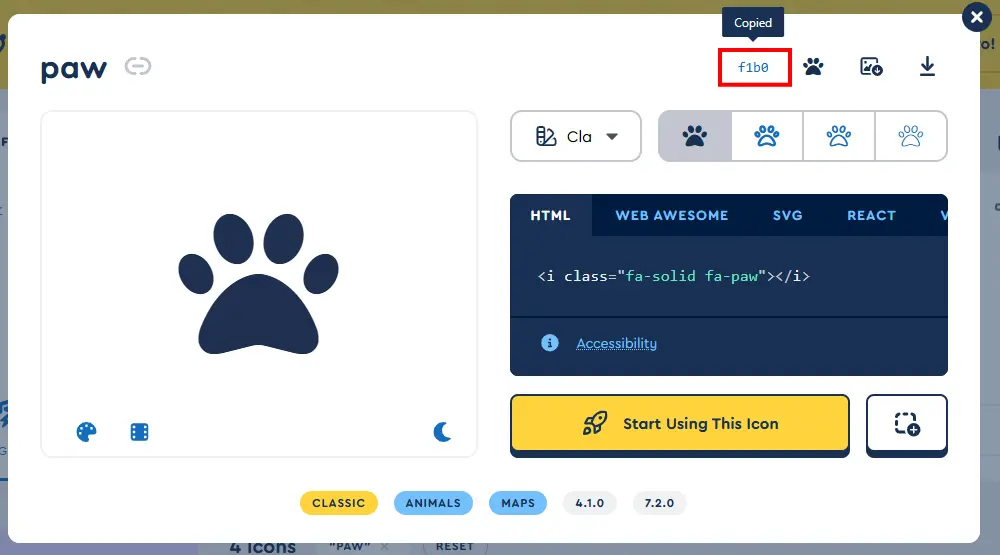Image resolution: width=1000 pixels, height=555 pixels.
Task: Copy the icon permalink link icon
Action: [x=138, y=67]
